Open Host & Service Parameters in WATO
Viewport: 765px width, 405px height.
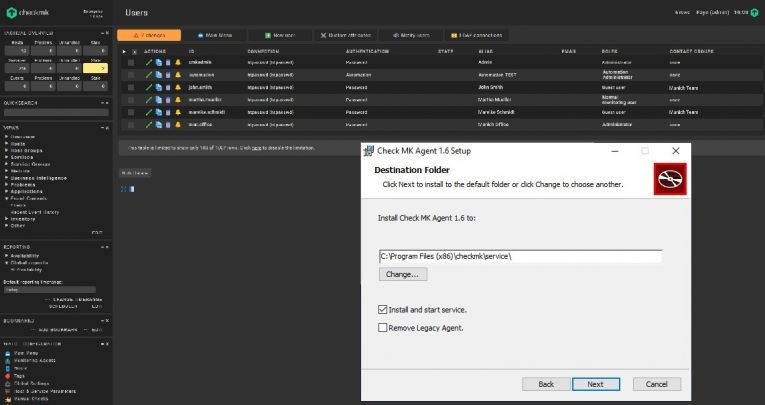coord(45,391)
